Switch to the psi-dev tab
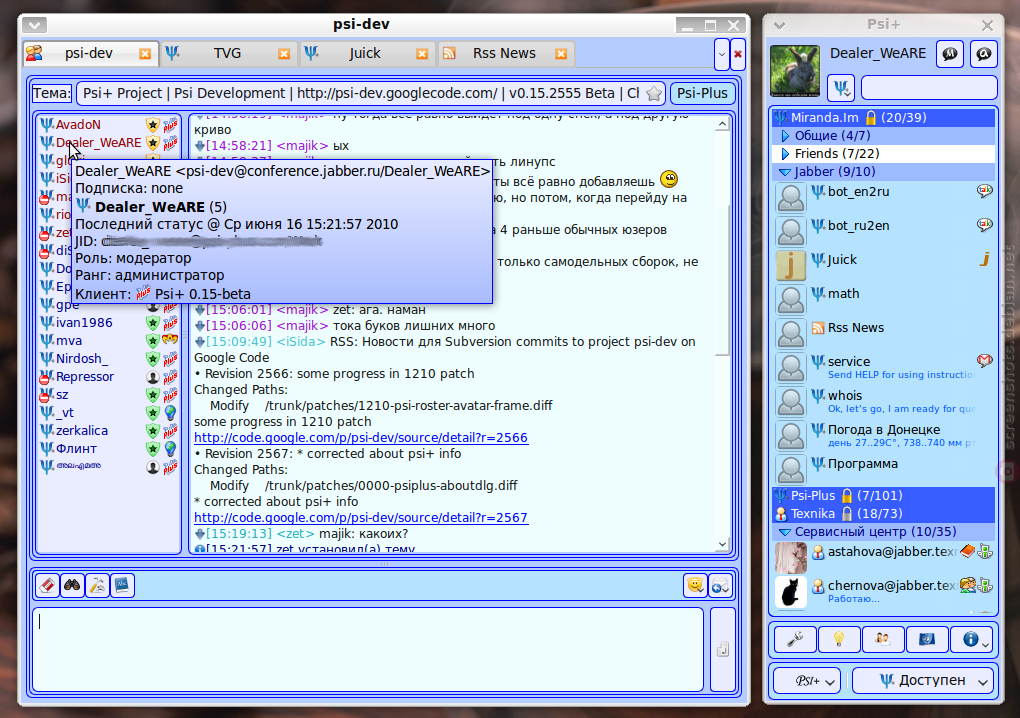Screen dimensions: 1020x718 (x=88, y=53)
